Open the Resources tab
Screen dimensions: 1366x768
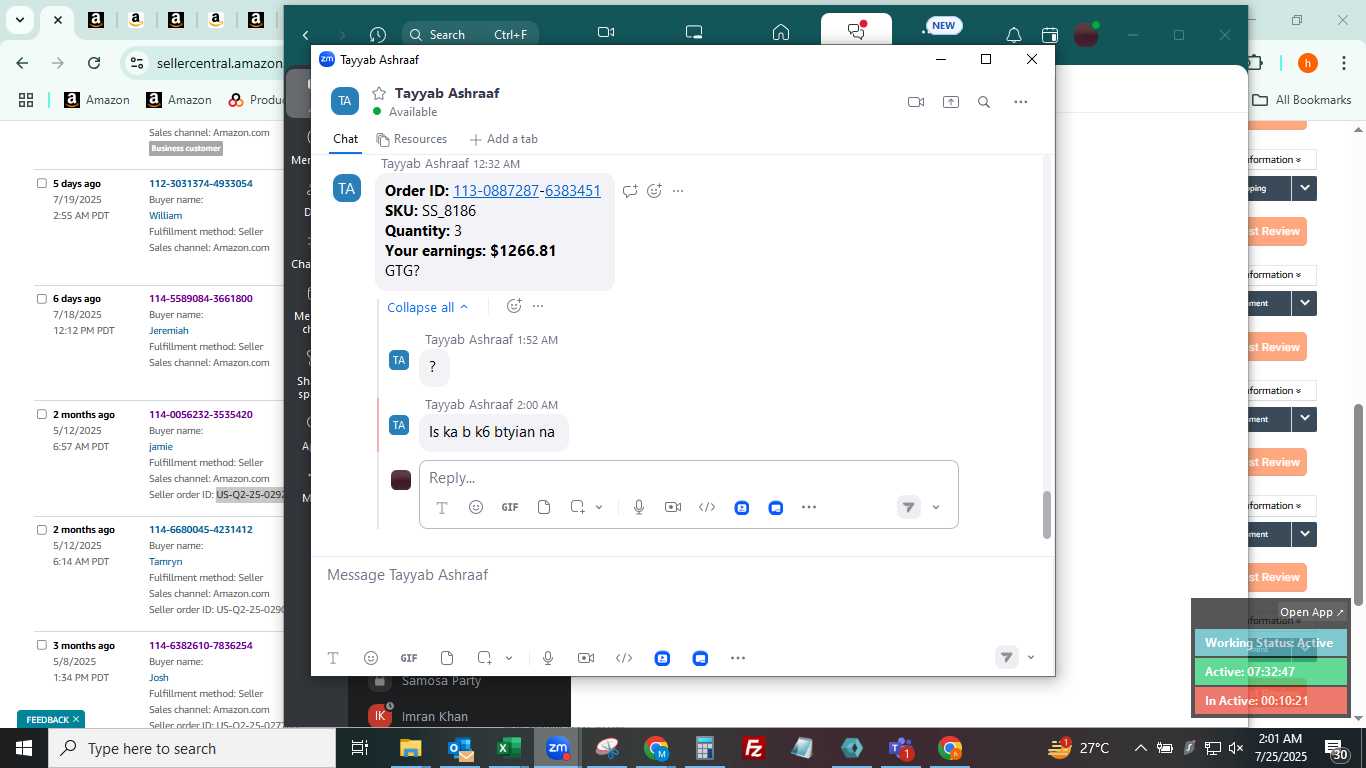pos(411,139)
